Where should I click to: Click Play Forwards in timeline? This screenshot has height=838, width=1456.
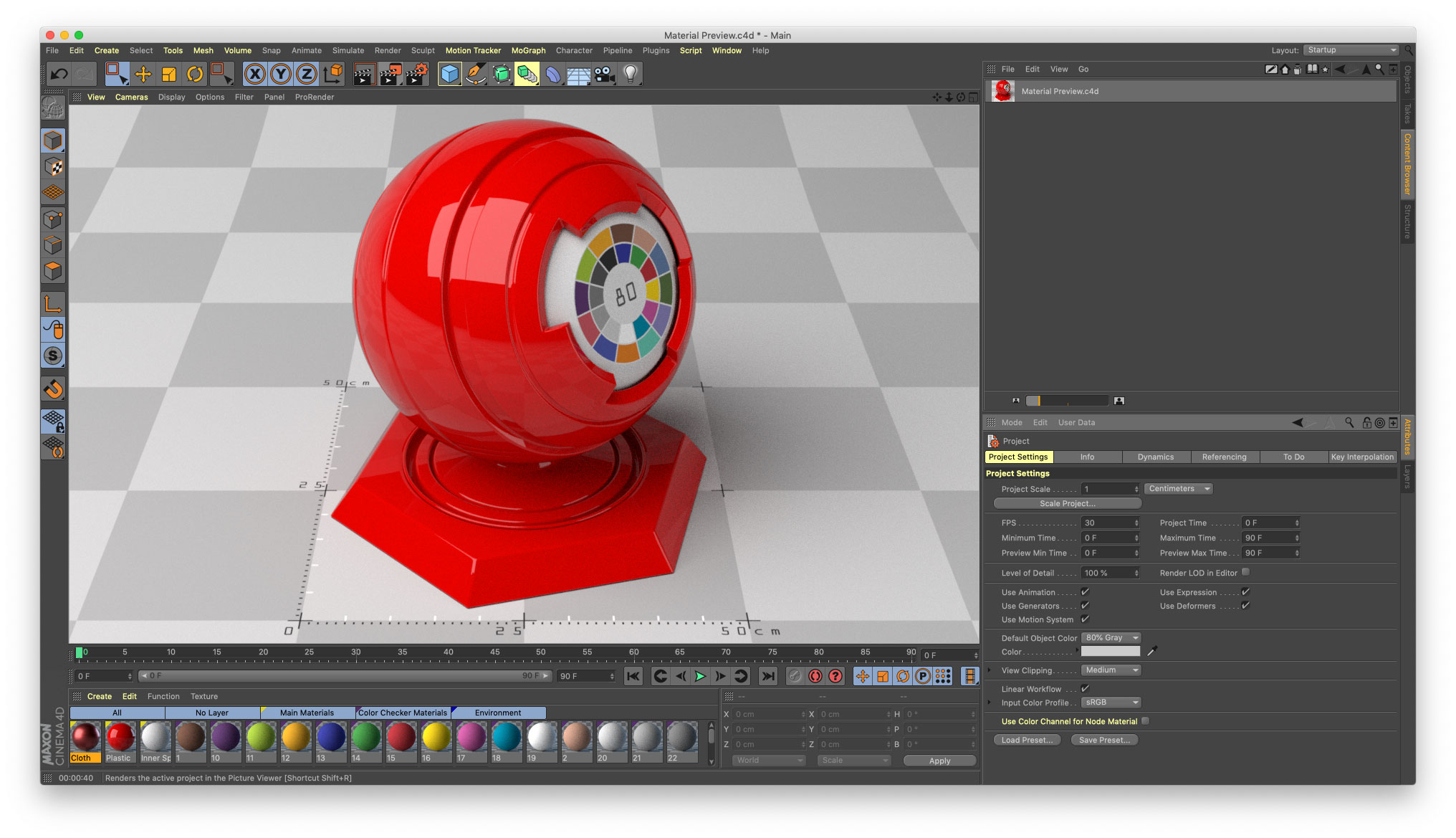click(x=700, y=676)
